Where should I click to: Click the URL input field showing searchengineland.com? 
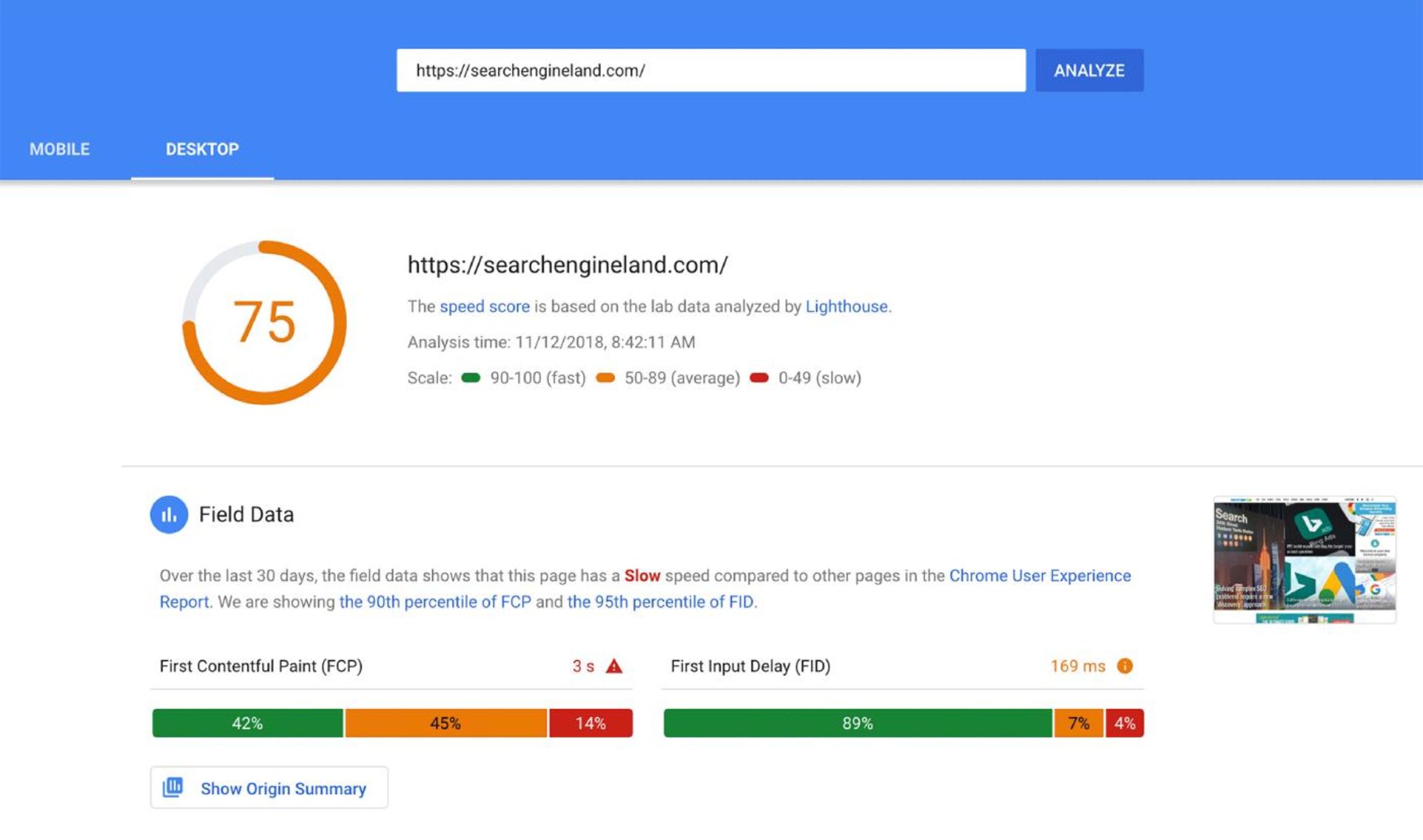click(x=711, y=70)
